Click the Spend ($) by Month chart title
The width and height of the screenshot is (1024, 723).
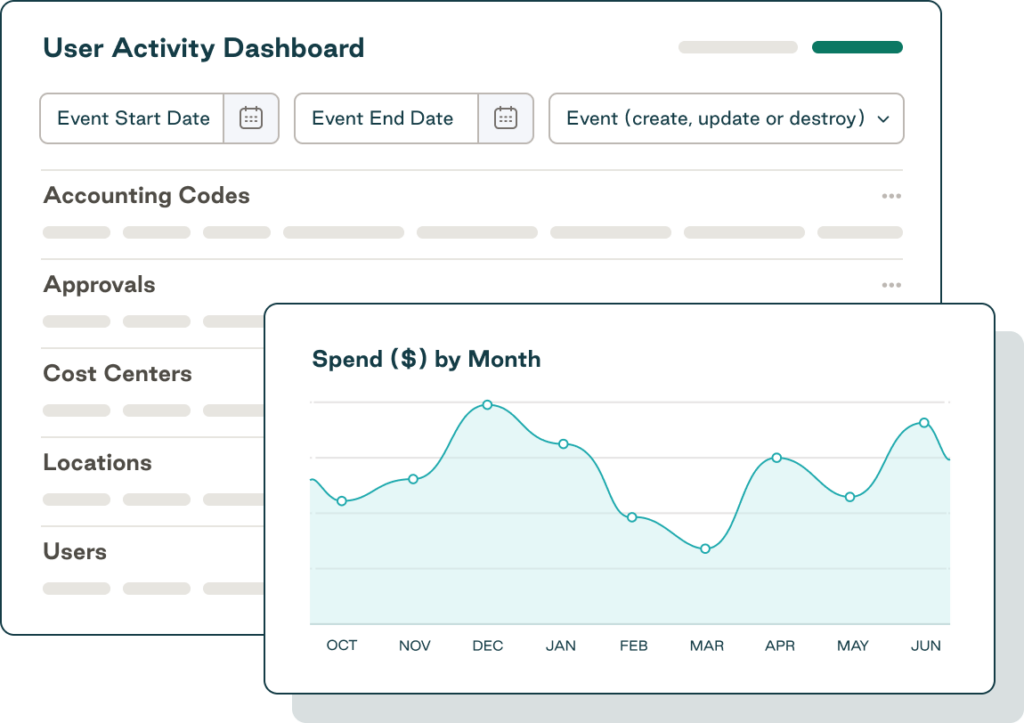click(x=427, y=359)
